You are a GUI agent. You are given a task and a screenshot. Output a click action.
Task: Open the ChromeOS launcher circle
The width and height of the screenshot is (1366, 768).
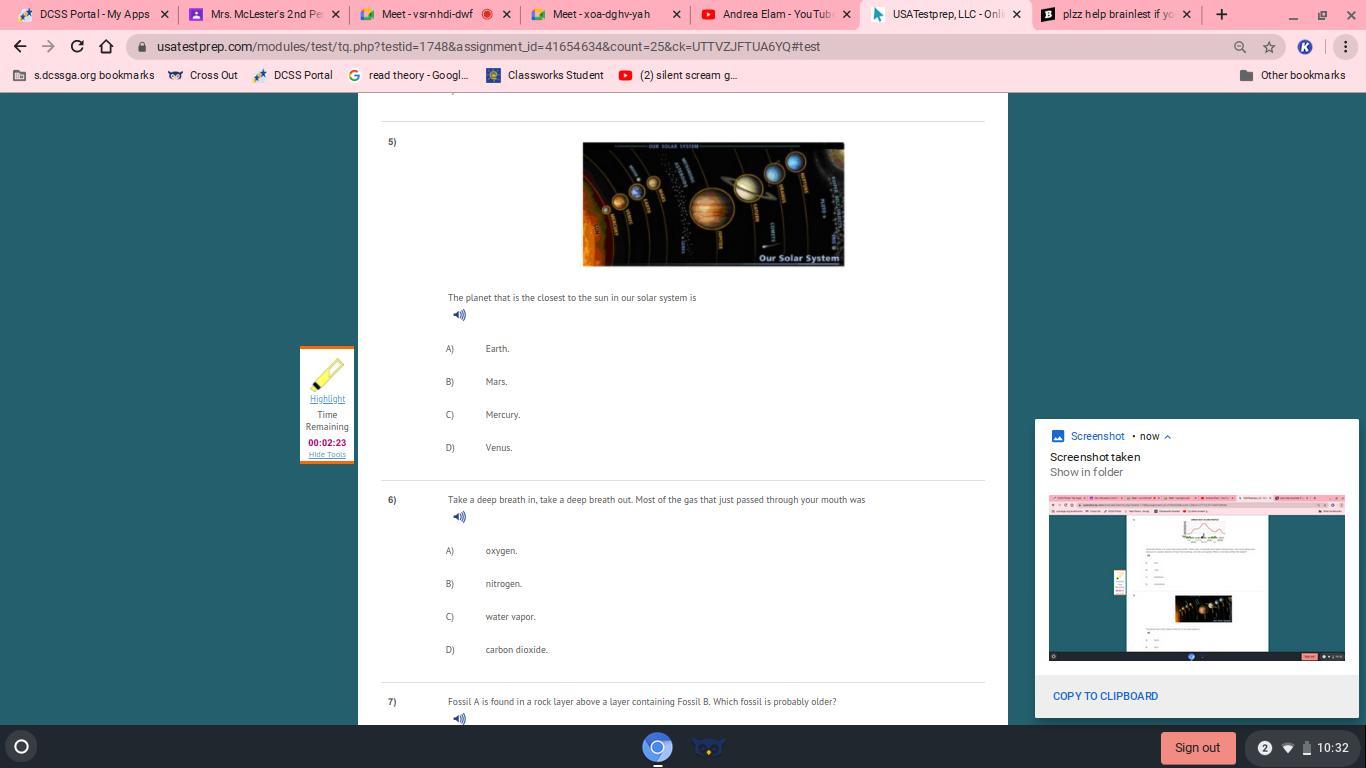(x=21, y=746)
